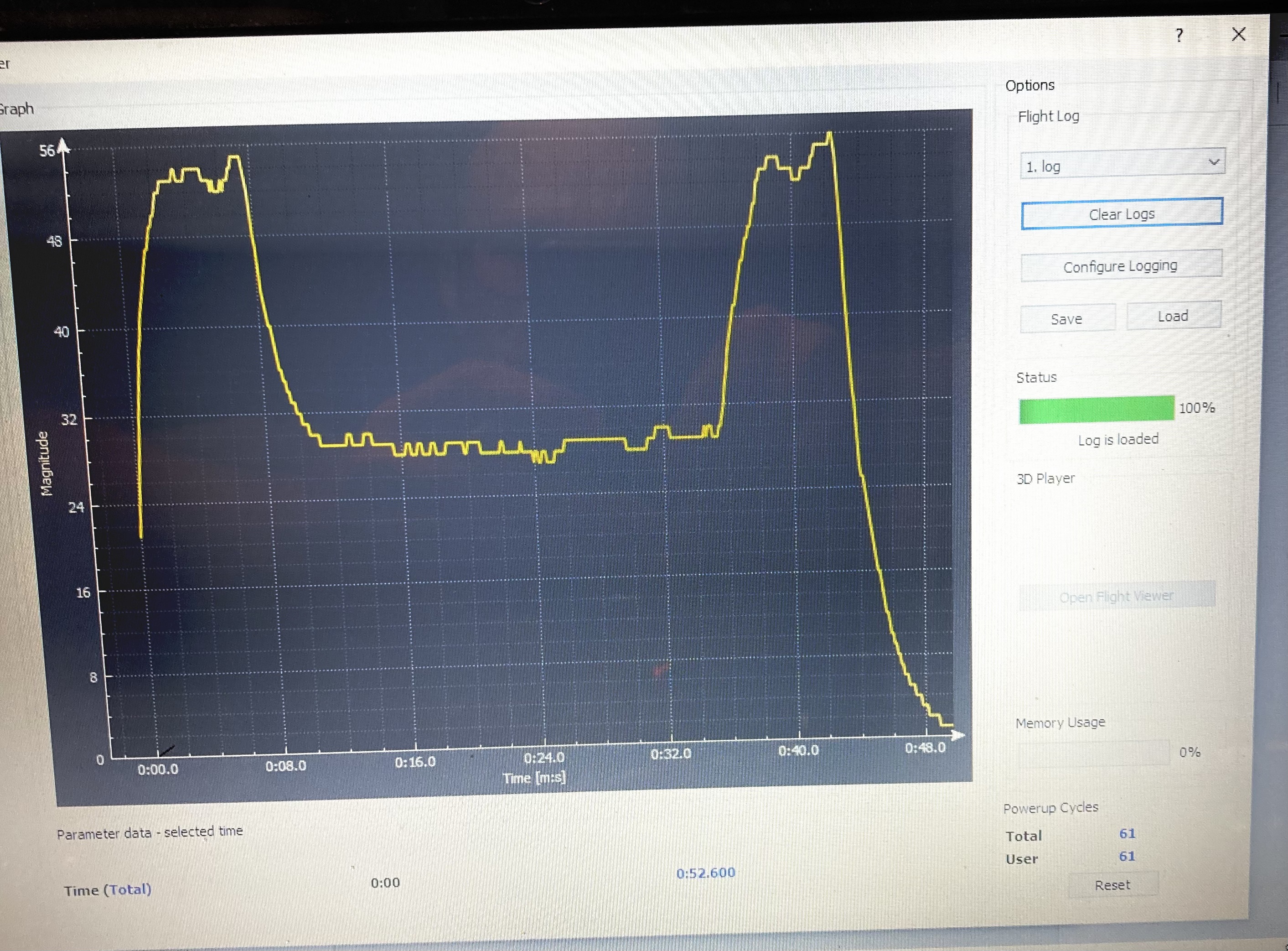Click the help question mark icon

click(x=1179, y=36)
